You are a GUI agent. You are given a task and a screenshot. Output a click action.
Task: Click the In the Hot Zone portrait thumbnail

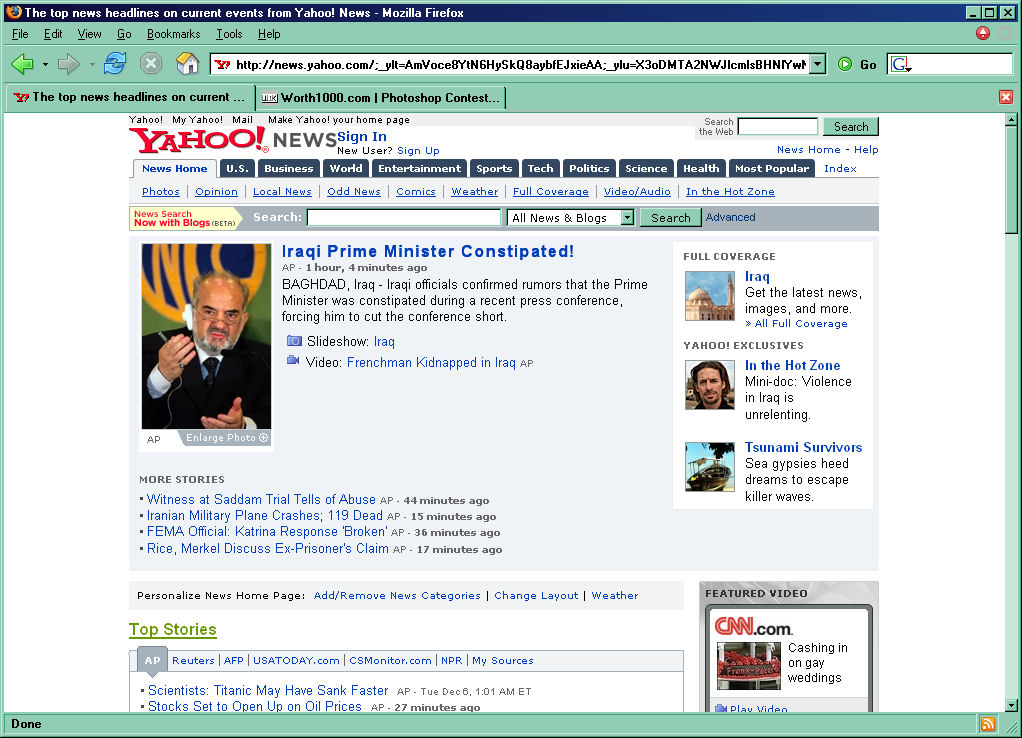(x=709, y=385)
